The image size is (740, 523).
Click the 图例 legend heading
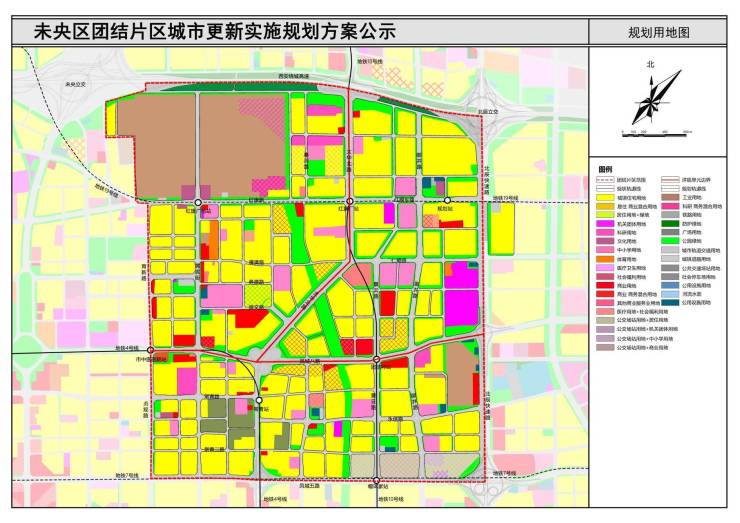(605, 169)
